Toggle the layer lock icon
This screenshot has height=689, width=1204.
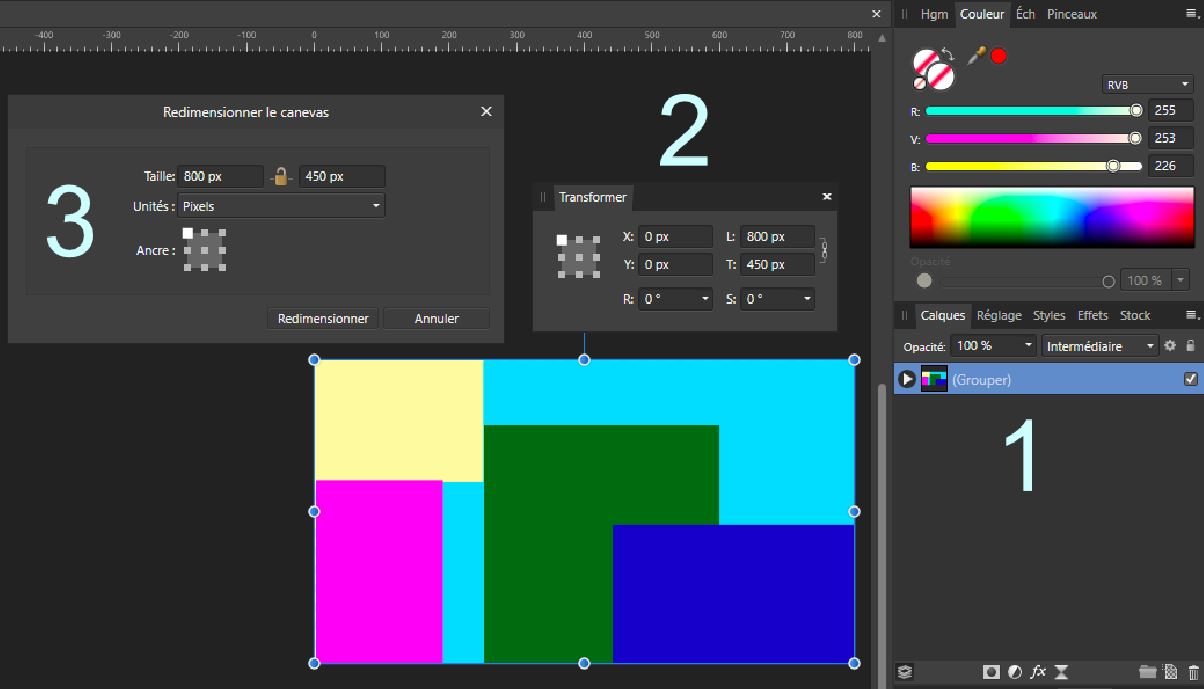click(1190, 346)
